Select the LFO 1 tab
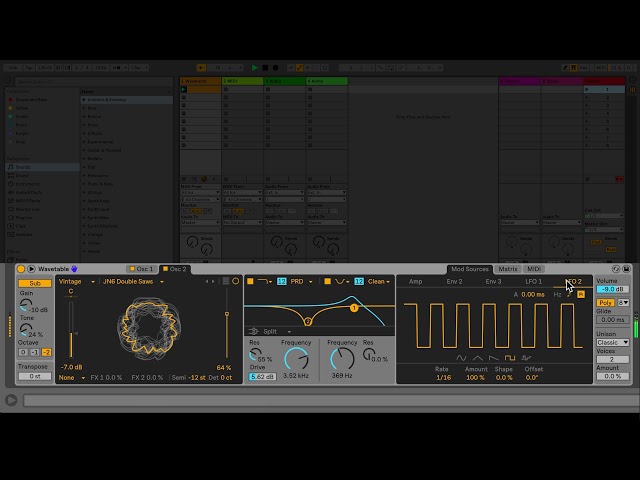 point(533,282)
